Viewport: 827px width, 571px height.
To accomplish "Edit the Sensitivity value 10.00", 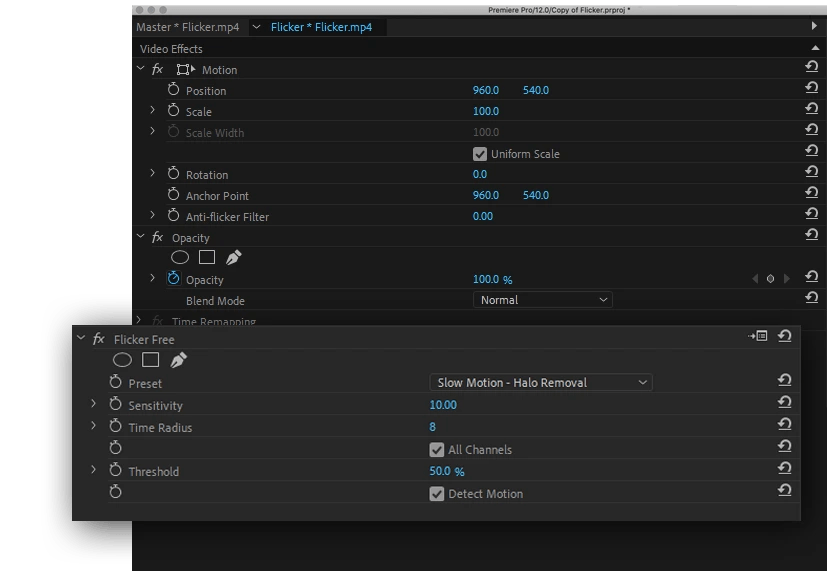I will (443, 405).
